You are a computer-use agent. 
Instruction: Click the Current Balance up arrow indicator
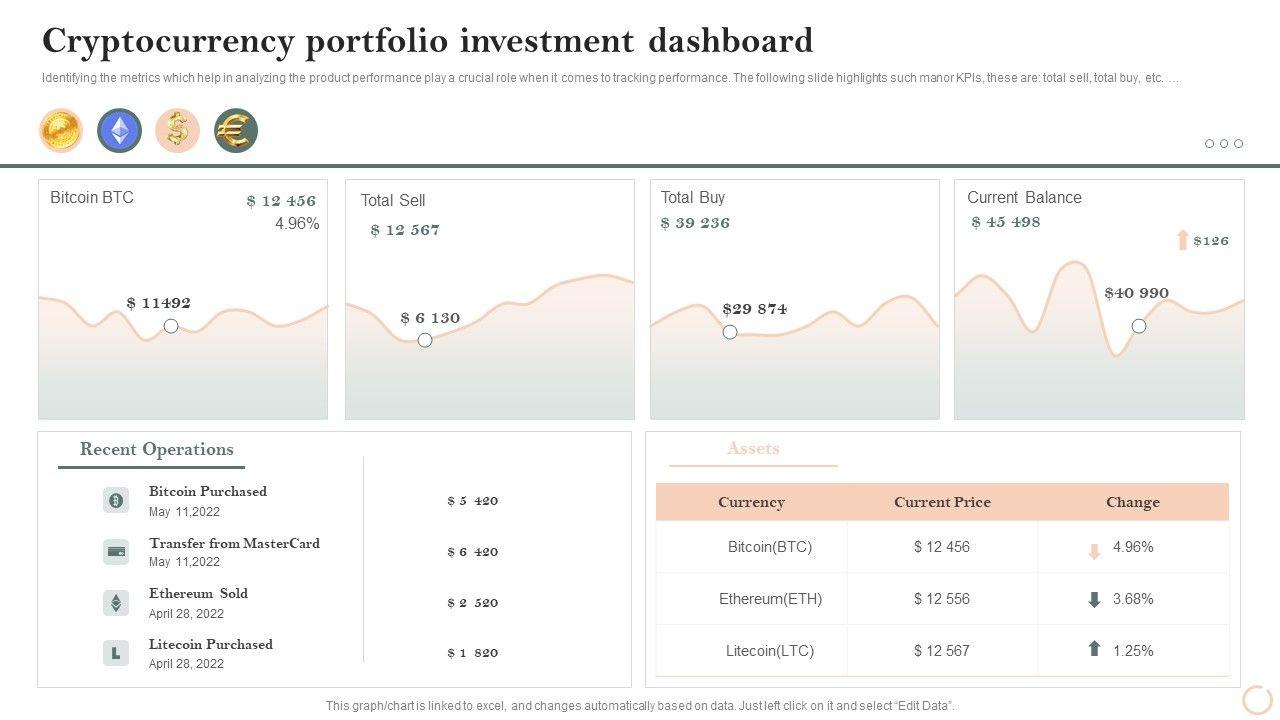tap(1183, 240)
